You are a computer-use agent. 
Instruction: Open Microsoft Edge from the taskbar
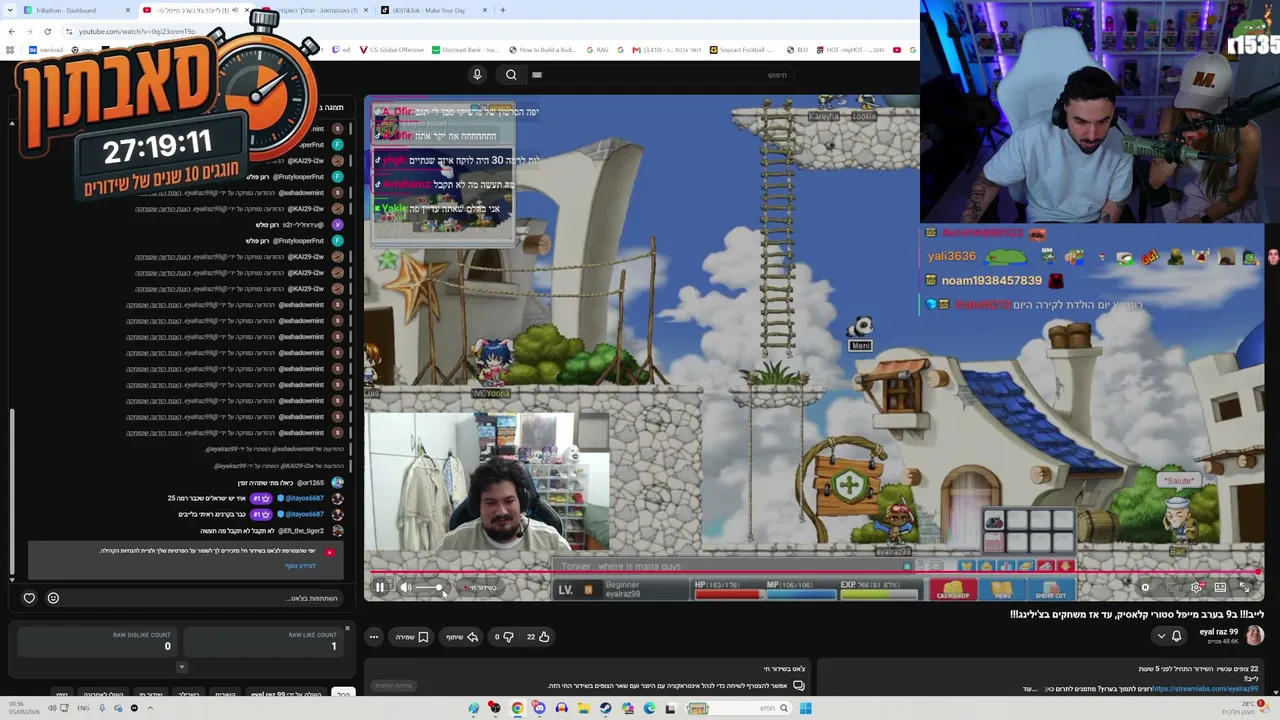pos(649,708)
